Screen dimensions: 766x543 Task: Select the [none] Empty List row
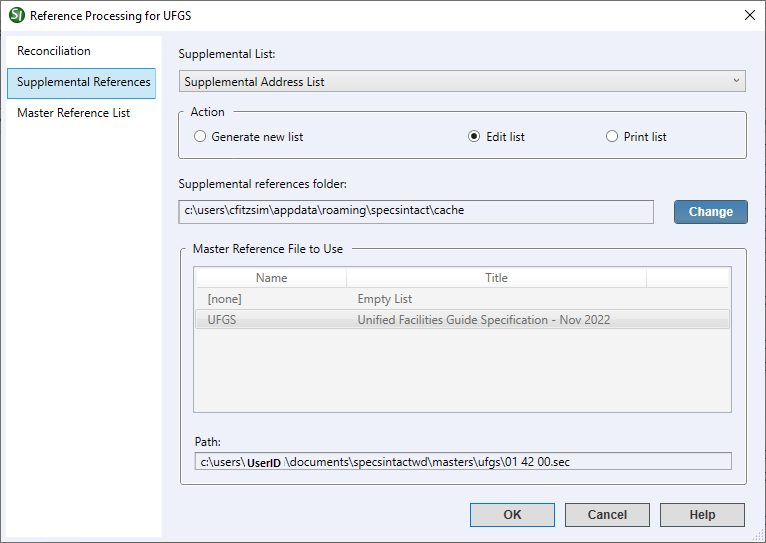462,299
